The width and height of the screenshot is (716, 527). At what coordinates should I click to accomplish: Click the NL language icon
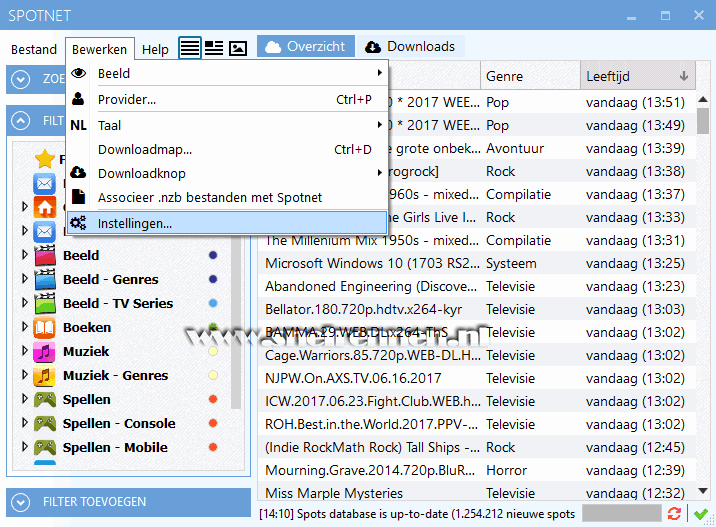click(79, 125)
